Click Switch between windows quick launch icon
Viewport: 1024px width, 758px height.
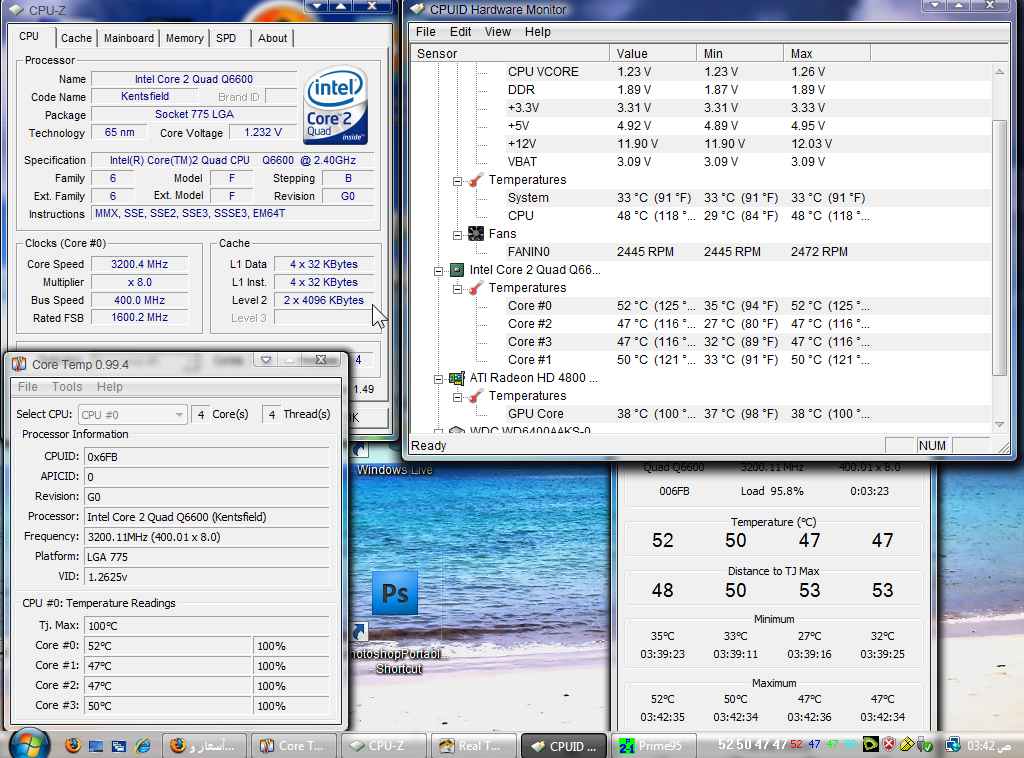(x=119, y=746)
